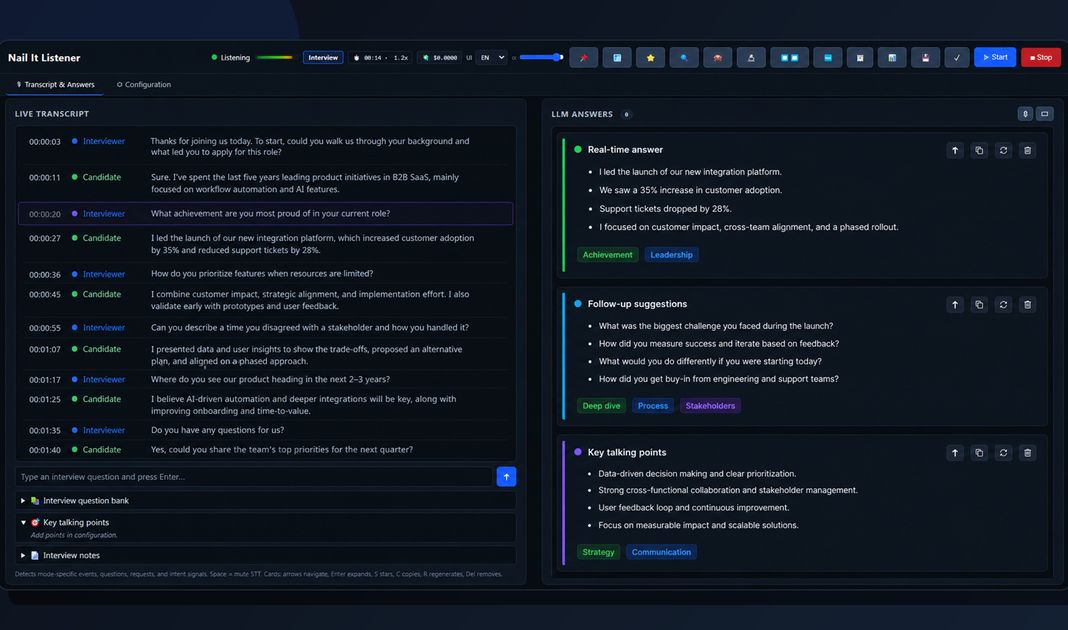Viewport: 1068px width, 630px height.
Task: Toggle the Interview mode button
Action: (x=323, y=58)
